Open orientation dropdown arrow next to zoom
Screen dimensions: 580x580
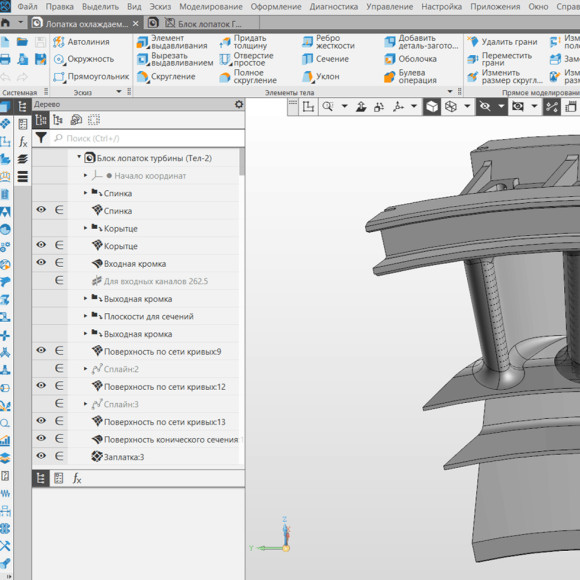click(x=344, y=107)
